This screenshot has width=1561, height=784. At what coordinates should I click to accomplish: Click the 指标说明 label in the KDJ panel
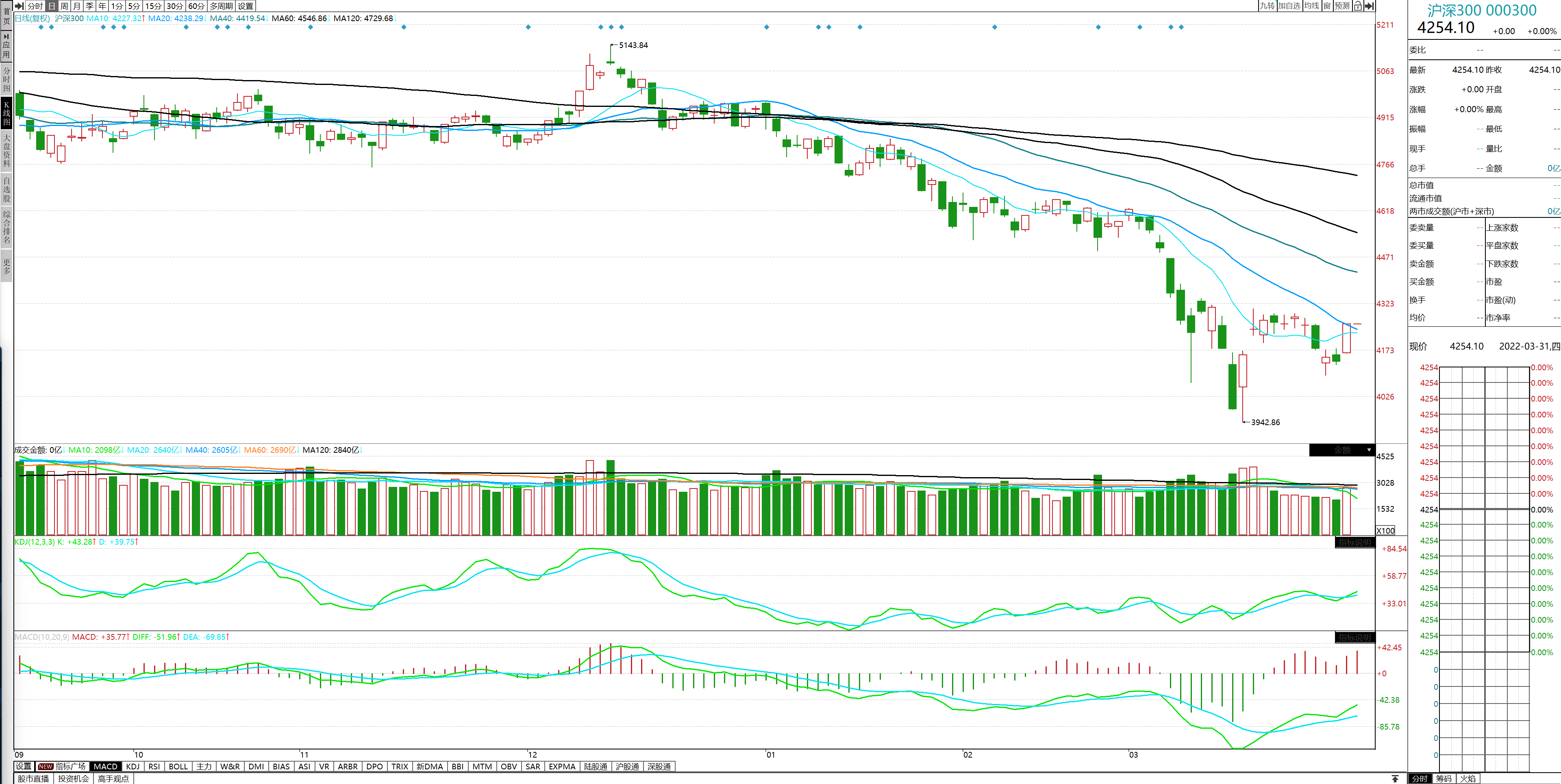(1355, 542)
